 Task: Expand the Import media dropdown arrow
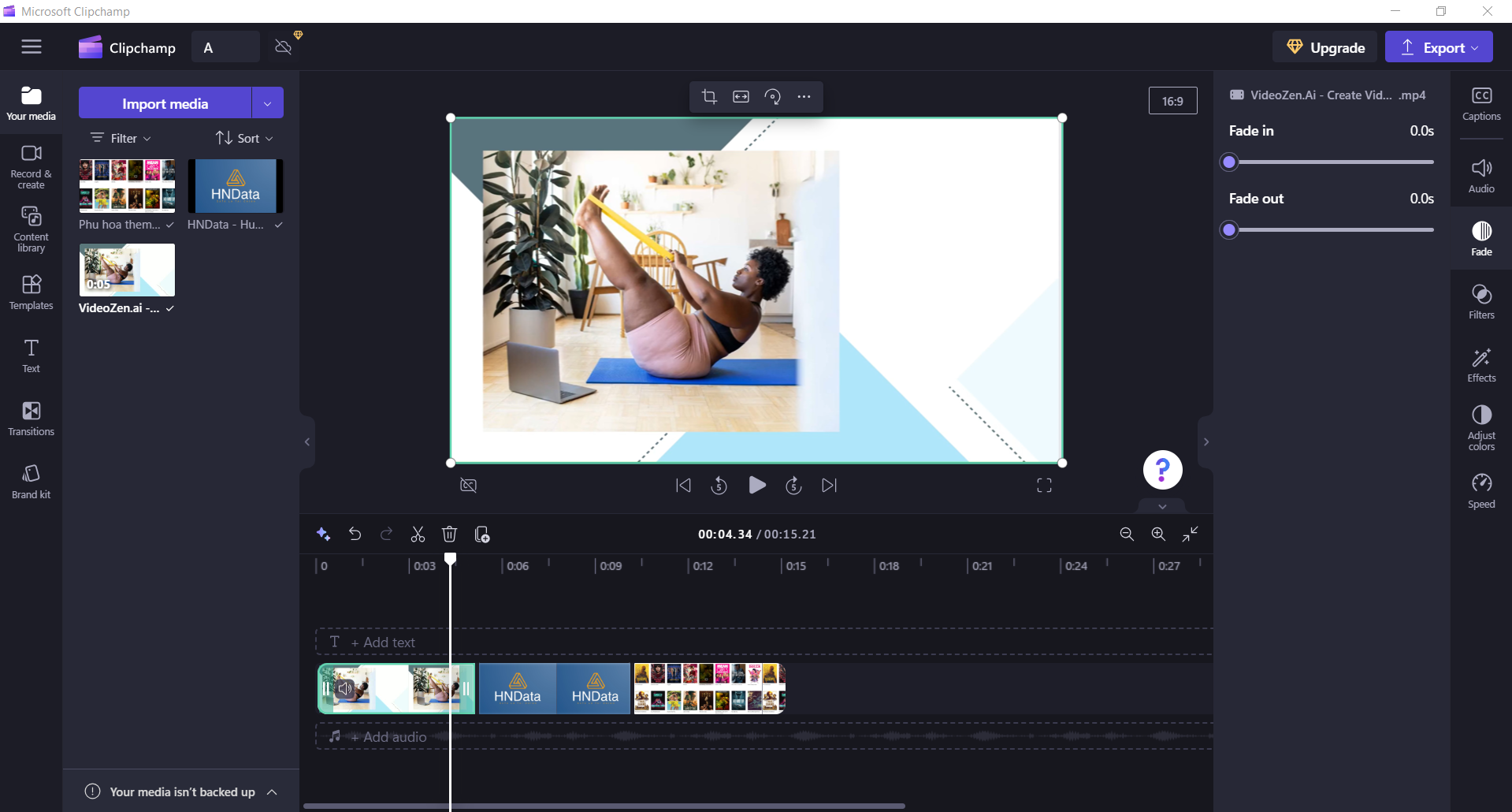pyautogui.click(x=268, y=103)
